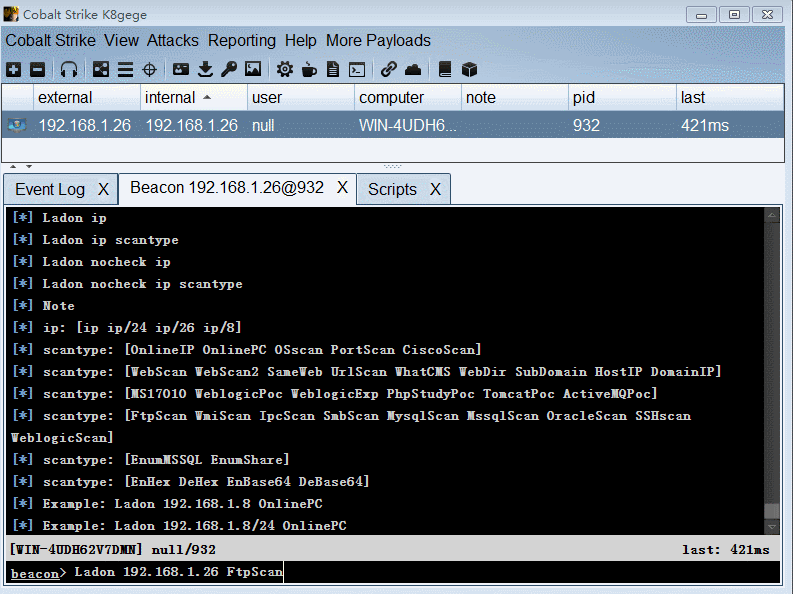Click the host file chain link icon
The height and width of the screenshot is (594, 793).
point(388,69)
